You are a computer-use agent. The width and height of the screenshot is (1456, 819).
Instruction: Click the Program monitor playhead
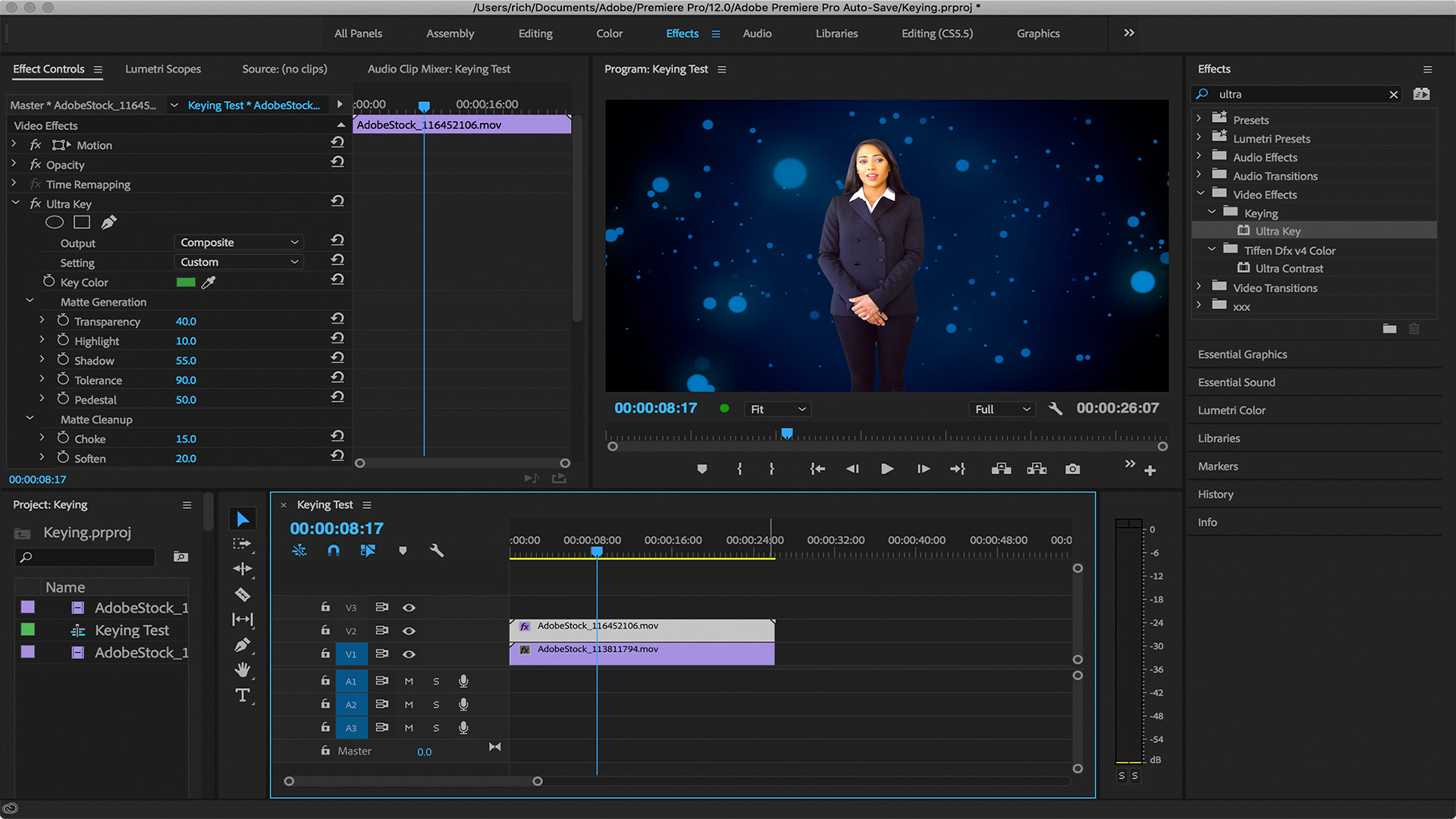click(787, 433)
